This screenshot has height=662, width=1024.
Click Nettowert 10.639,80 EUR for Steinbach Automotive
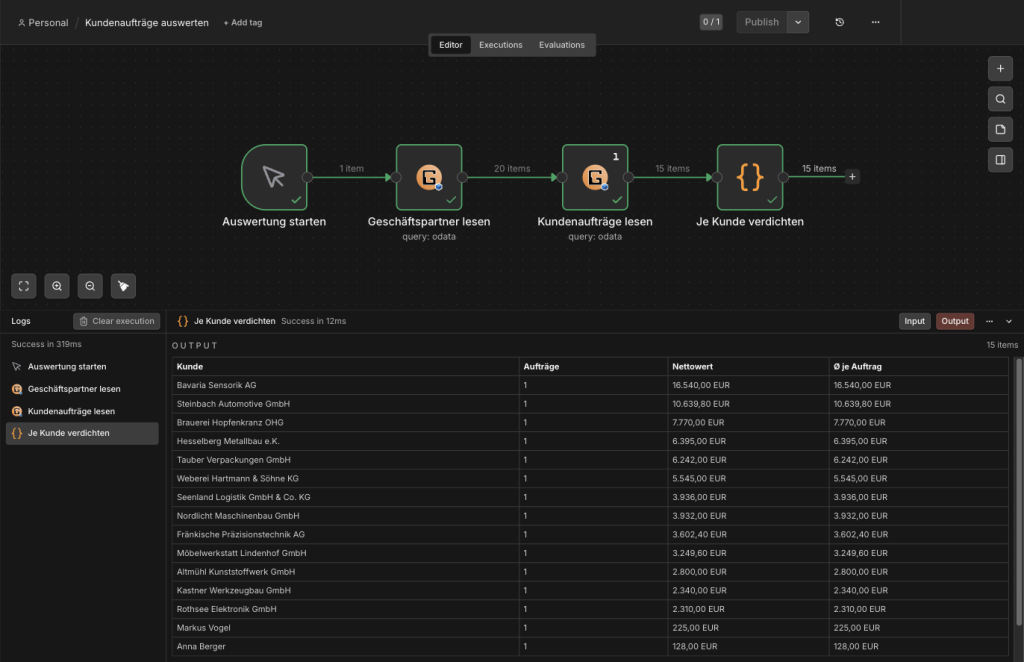point(748,404)
